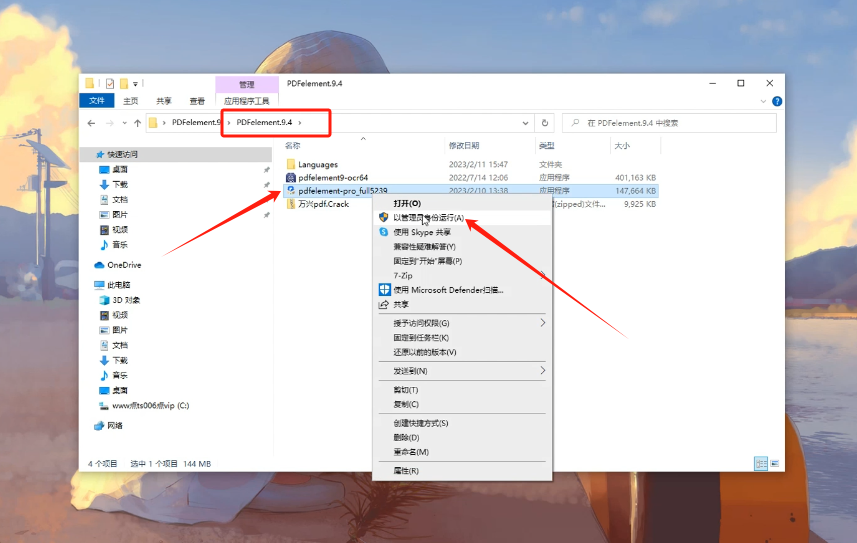
Task: Switch to details view layout
Action: pos(761,464)
